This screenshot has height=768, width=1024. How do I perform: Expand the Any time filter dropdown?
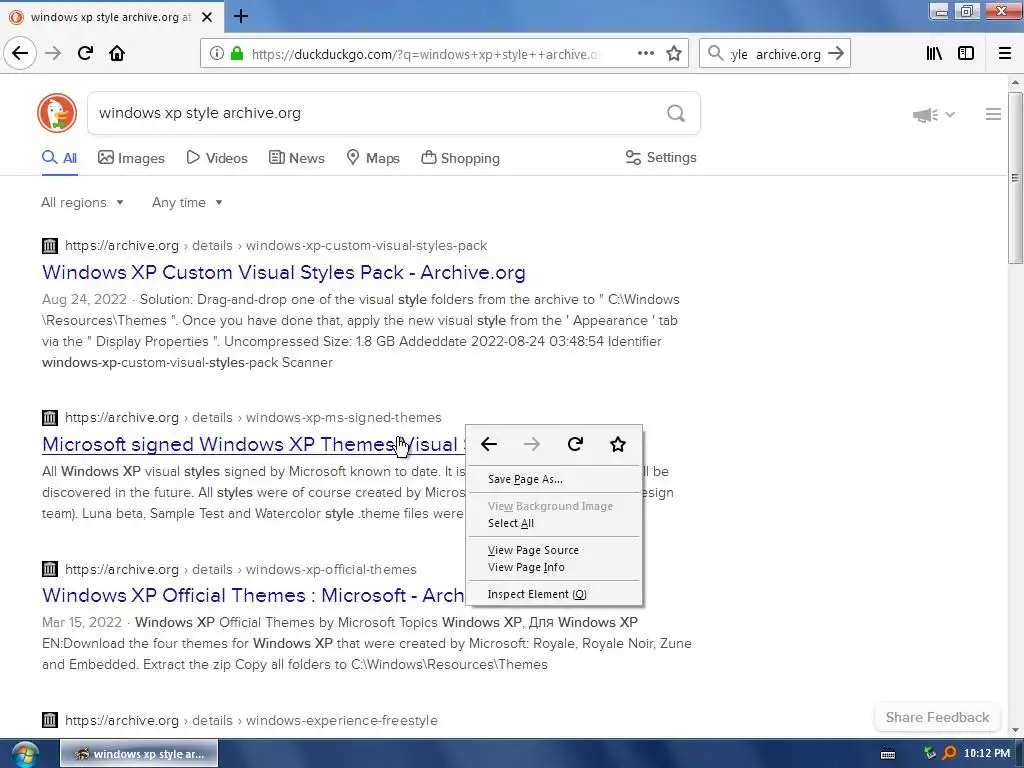pos(187,202)
